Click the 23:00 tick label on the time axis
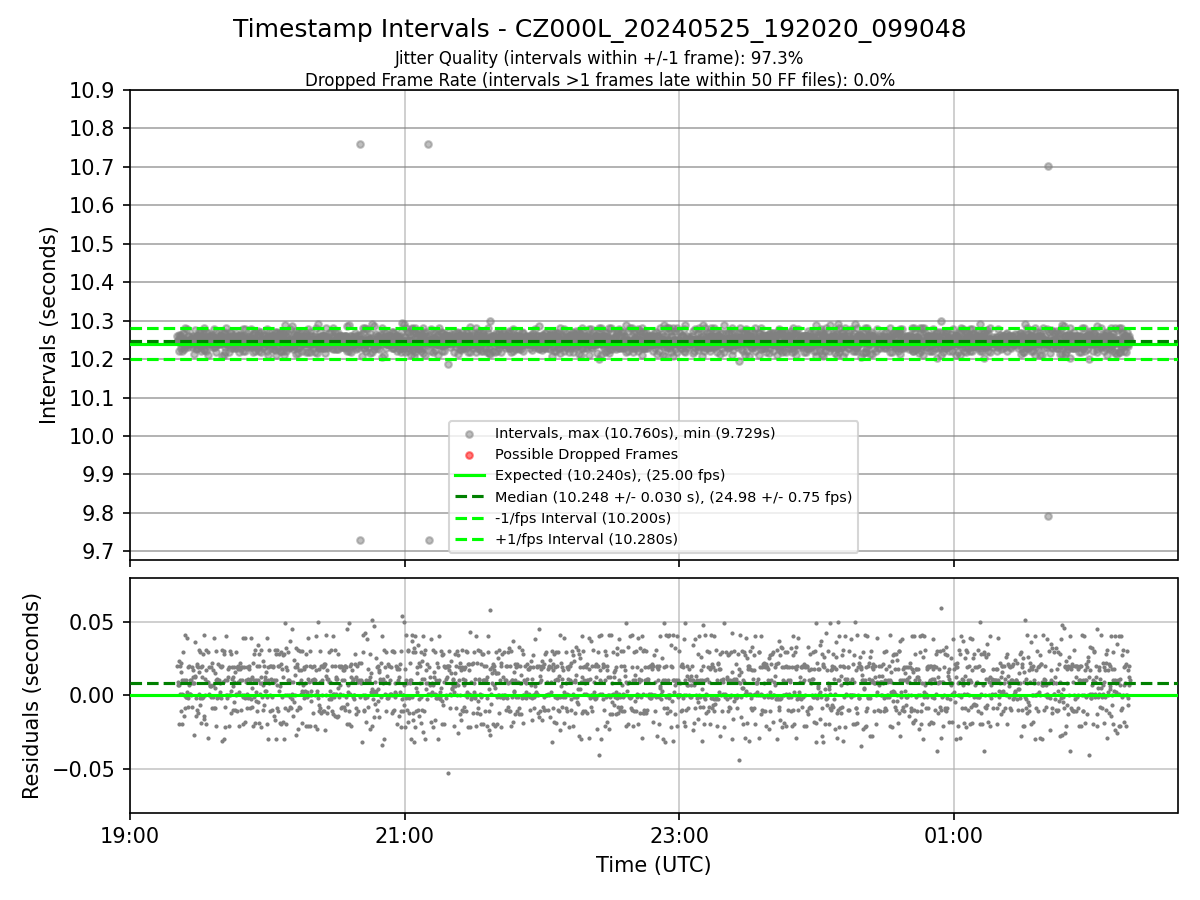This screenshot has width=1200, height=900. tap(679, 835)
